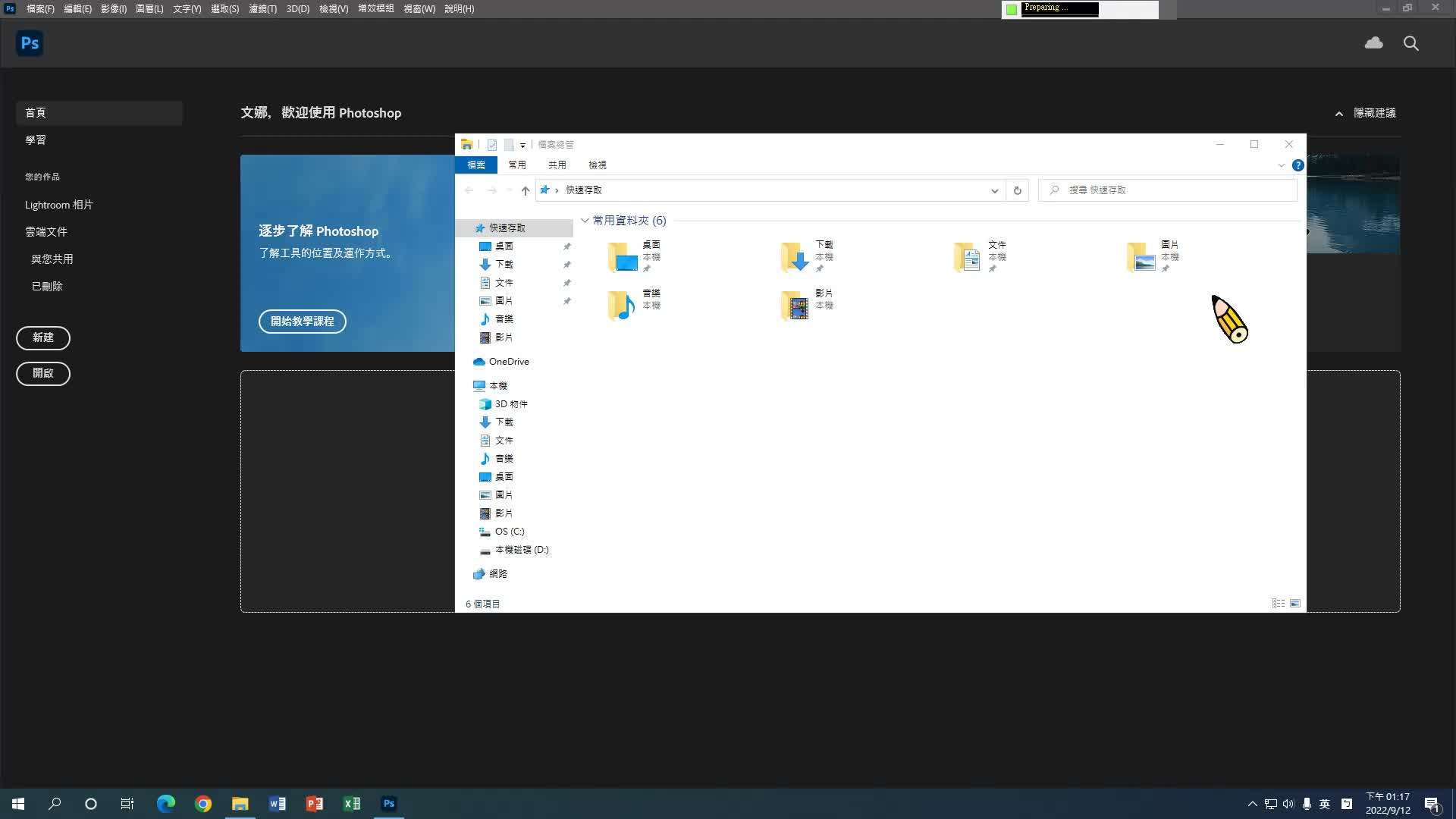Select 本機磁碟 (D:) in navigation pane
The image size is (1456, 819).
515,550
